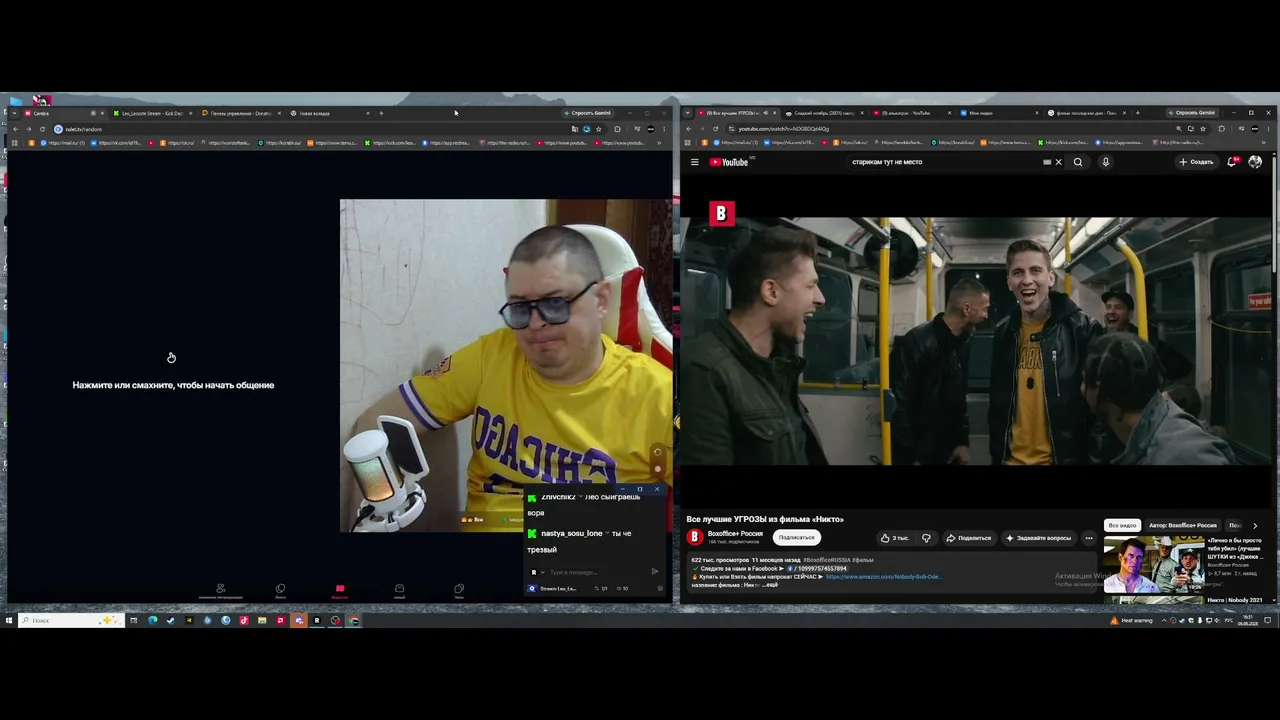Expand the tab search in the YouTube window
Image resolution: width=1280 pixels, height=720 pixels.
688,113
